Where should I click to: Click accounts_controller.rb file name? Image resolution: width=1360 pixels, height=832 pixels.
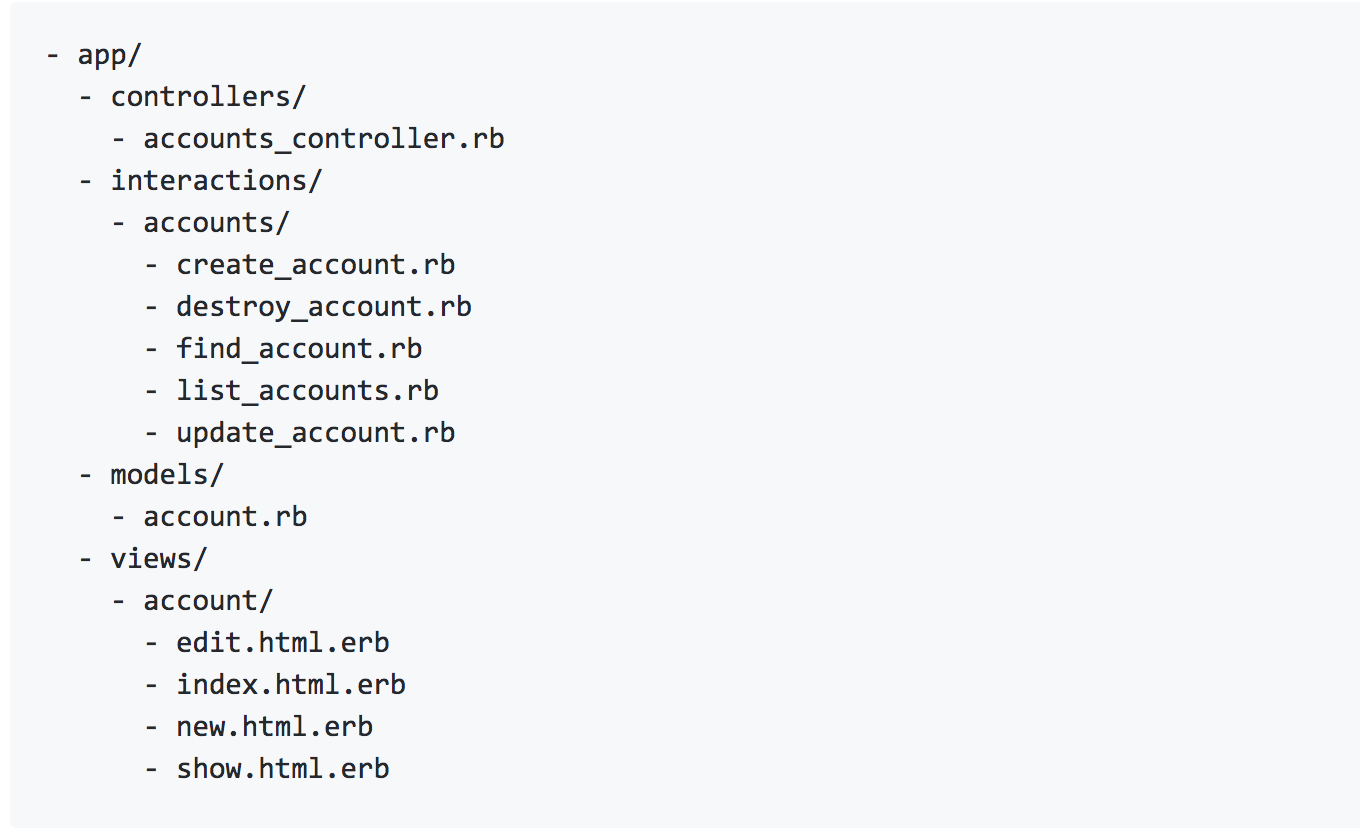click(324, 139)
